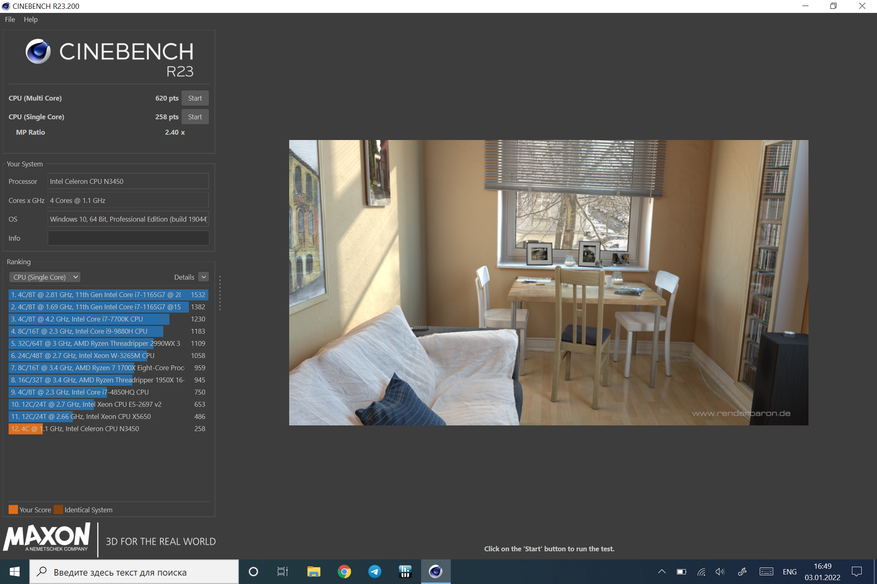This screenshot has height=584, width=877.
Task: Select the Core i9-9880H ranking row
Action: 109,331
